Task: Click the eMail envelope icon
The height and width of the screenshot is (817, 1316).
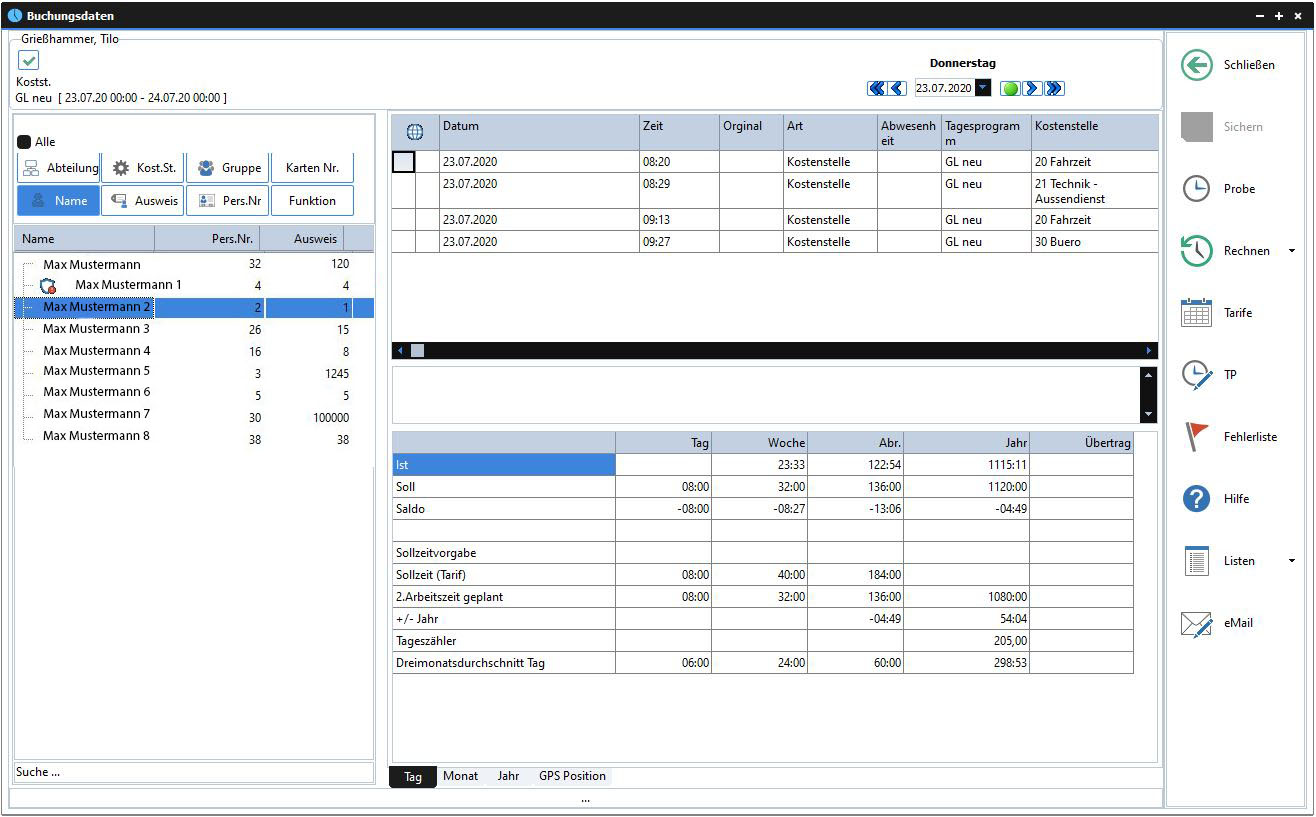Action: point(1196,623)
